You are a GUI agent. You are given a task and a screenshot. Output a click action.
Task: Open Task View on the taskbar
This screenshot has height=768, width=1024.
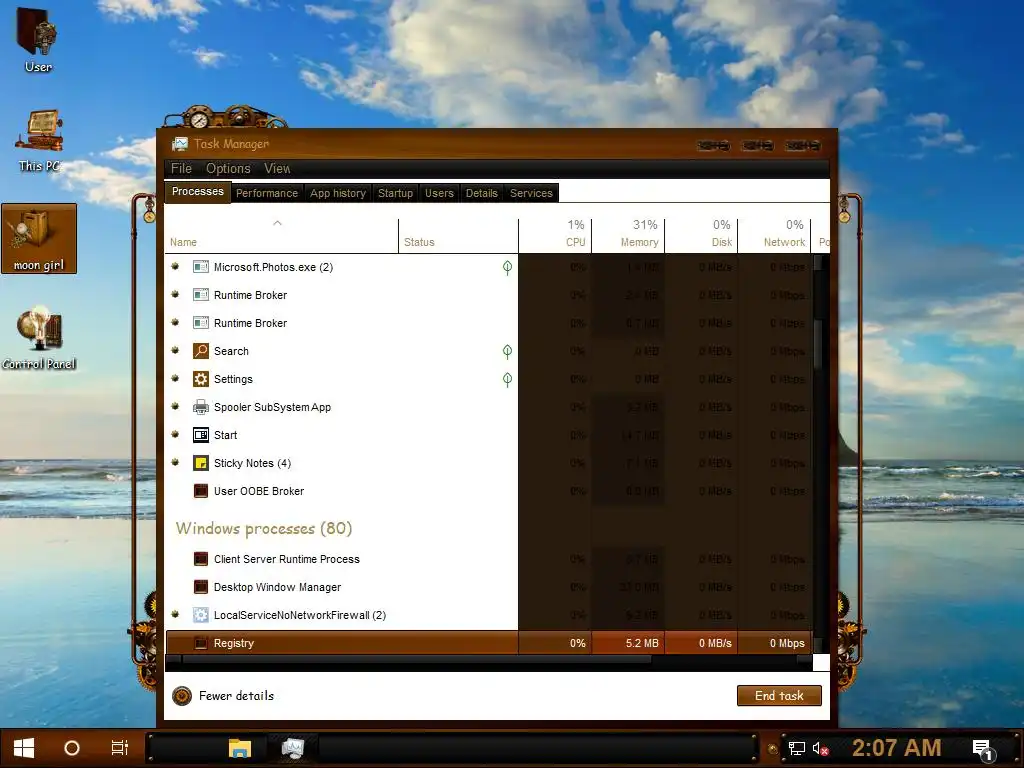pos(120,748)
